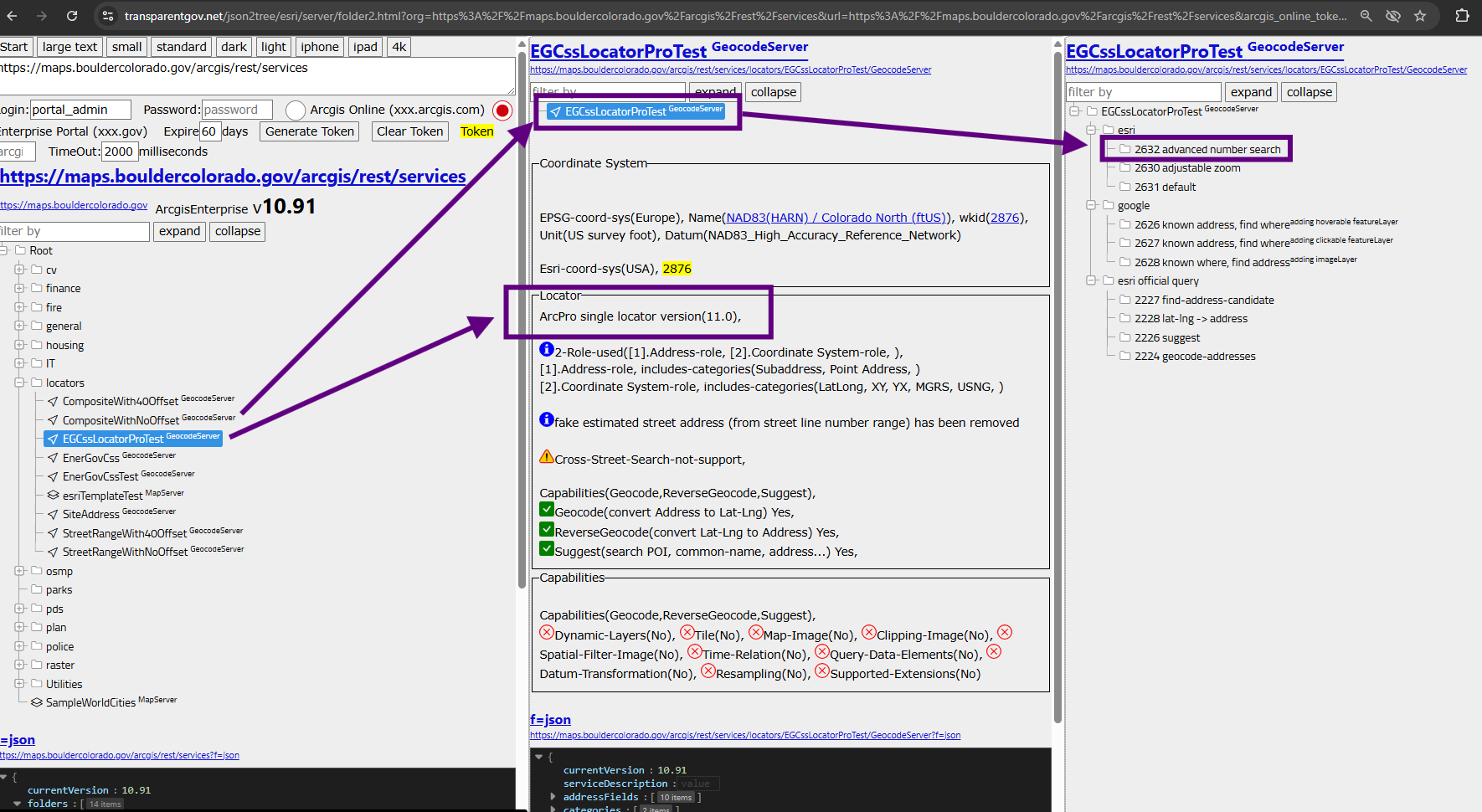Switch to the dark theme option
Viewport: 1482px width, 812px height.
coord(234,47)
